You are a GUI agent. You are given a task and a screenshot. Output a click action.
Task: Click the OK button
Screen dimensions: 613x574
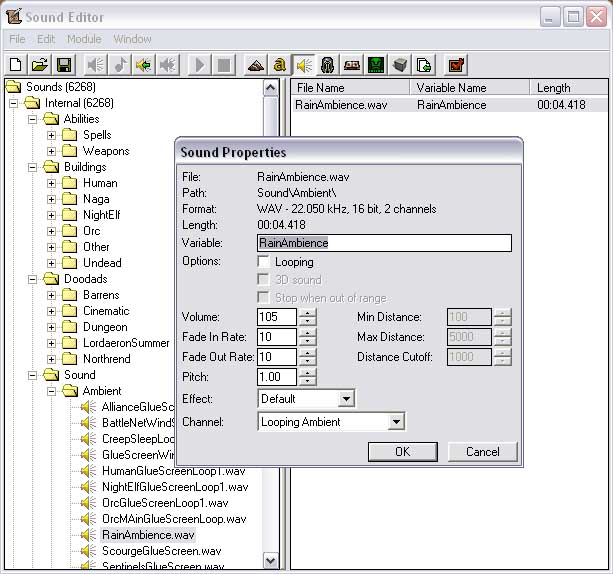pyautogui.click(x=403, y=452)
